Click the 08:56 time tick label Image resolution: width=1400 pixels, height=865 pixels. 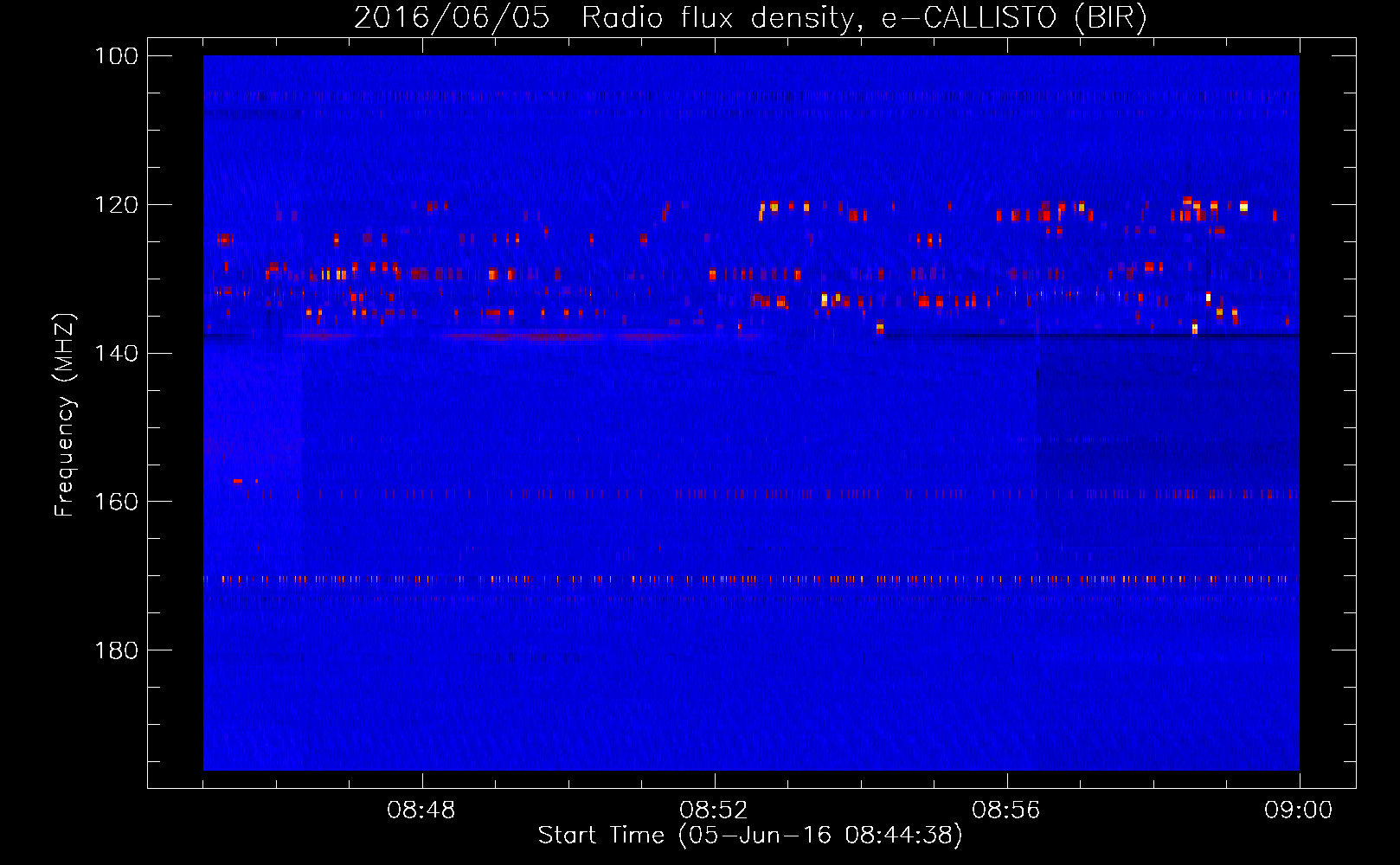[1006, 811]
